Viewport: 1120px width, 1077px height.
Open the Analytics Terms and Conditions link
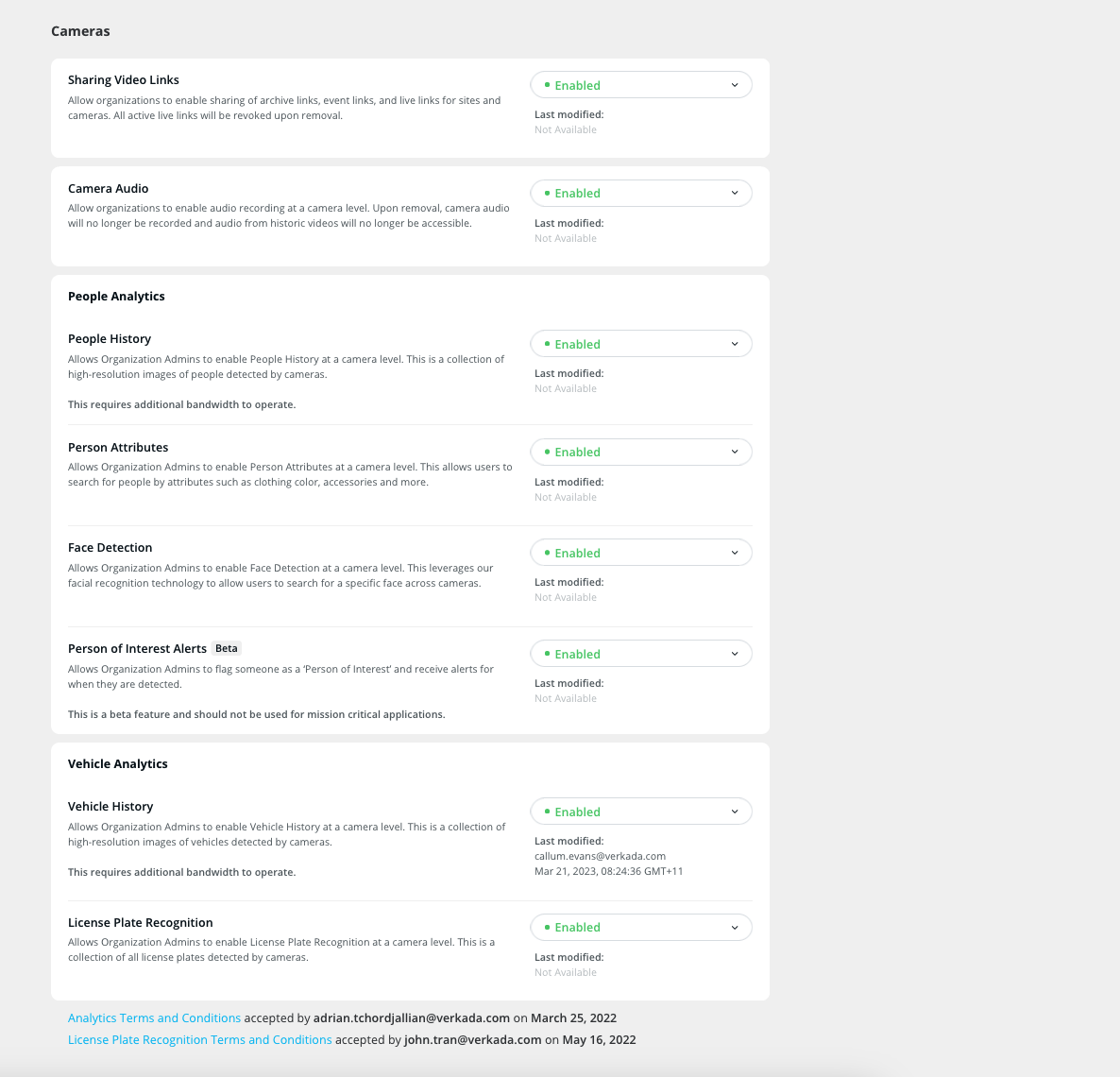[x=154, y=1018]
